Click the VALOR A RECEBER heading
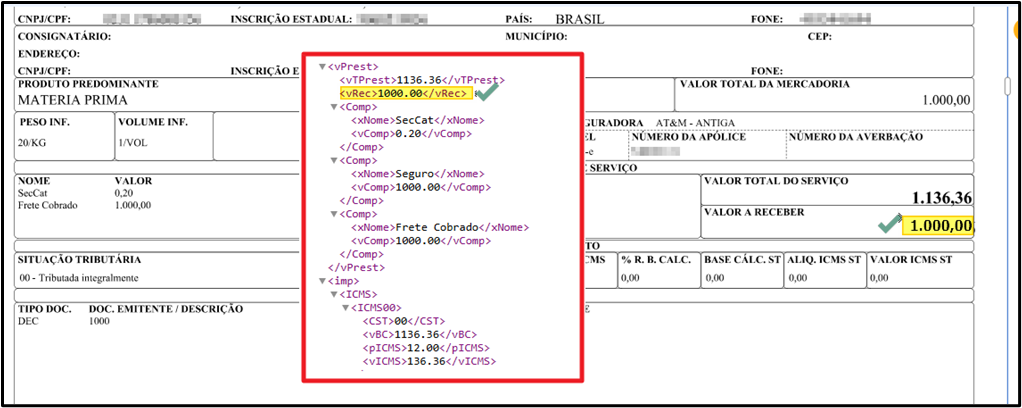Screen dimensions: 1022x408 click(x=755, y=212)
